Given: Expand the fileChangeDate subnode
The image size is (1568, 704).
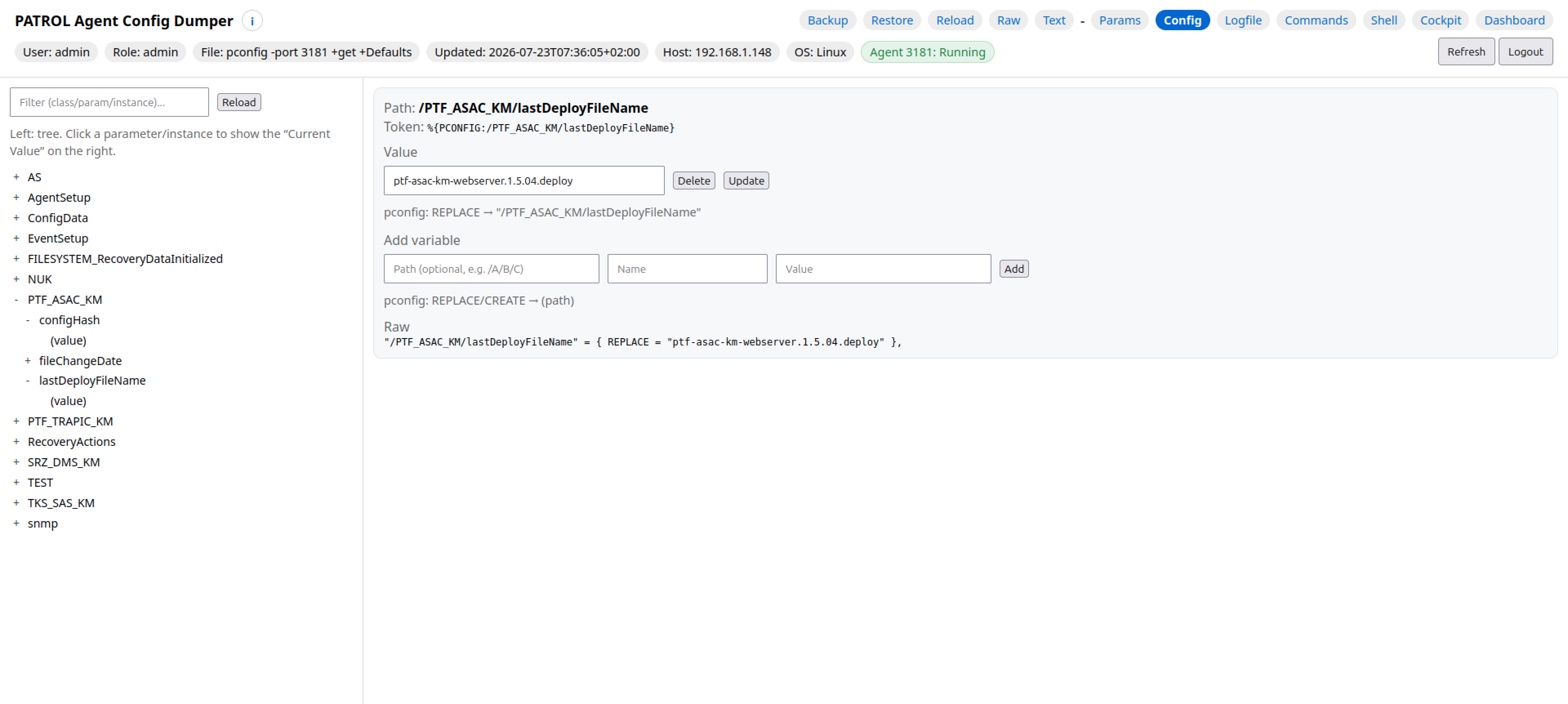Looking at the screenshot, I should click(27, 360).
